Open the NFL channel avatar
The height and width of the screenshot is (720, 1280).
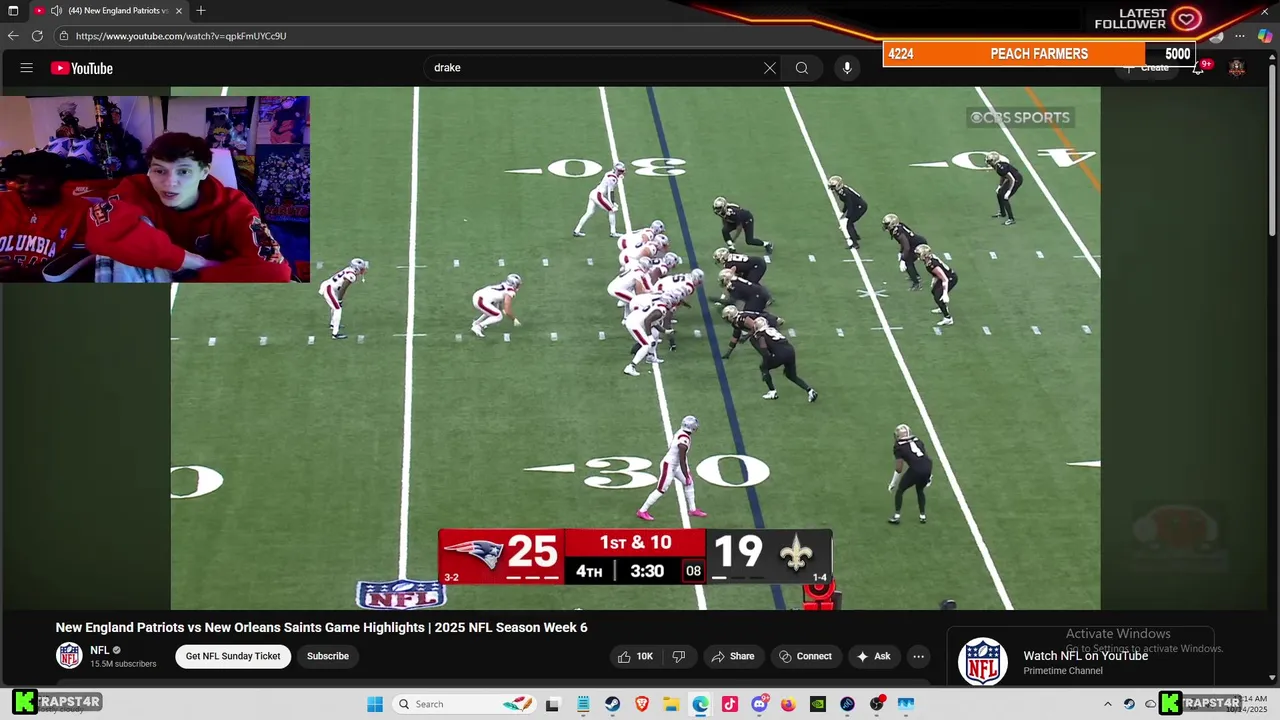coord(69,656)
